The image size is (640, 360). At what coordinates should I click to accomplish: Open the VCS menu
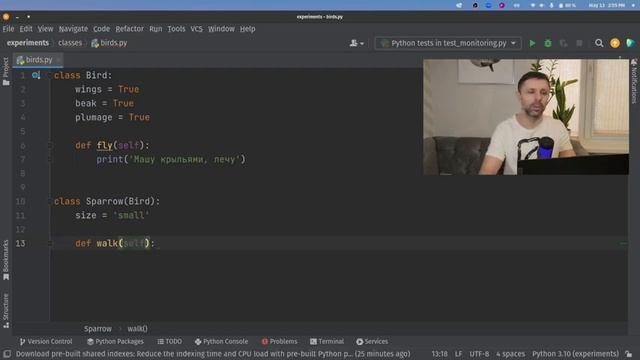(196, 29)
